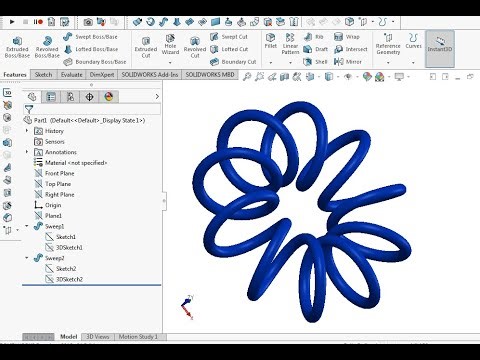This screenshot has width=480, height=360.
Task: Select the Revolved Cut tool
Action: 195,47
